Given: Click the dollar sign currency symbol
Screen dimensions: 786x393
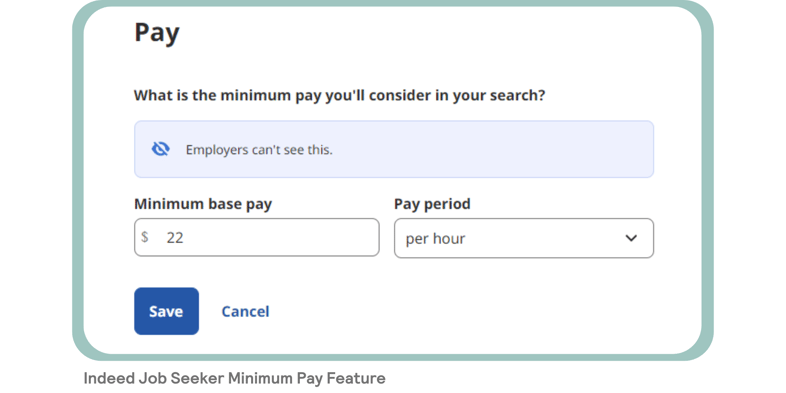Looking at the screenshot, I should tap(145, 237).
